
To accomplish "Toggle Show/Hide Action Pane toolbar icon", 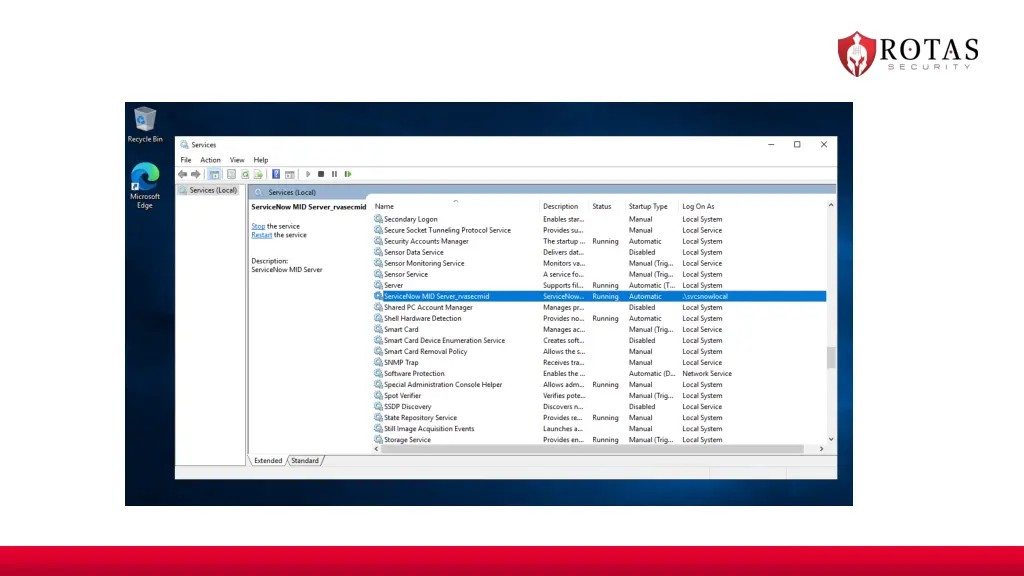I will [290, 174].
